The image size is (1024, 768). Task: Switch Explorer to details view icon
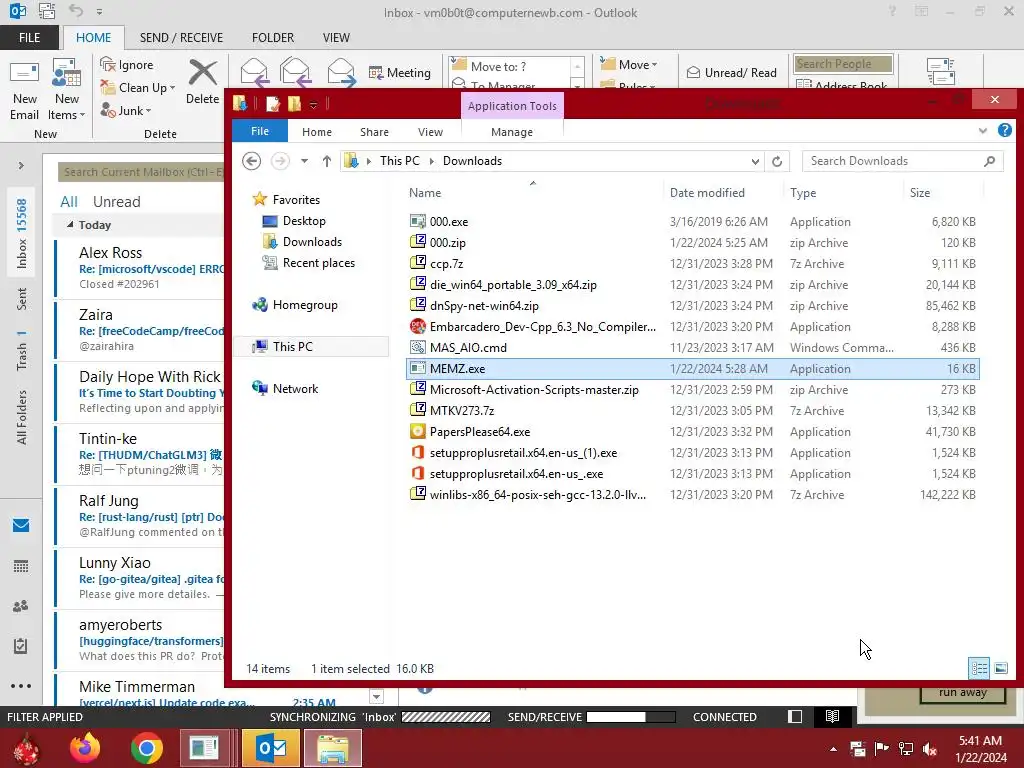[x=979, y=668]
